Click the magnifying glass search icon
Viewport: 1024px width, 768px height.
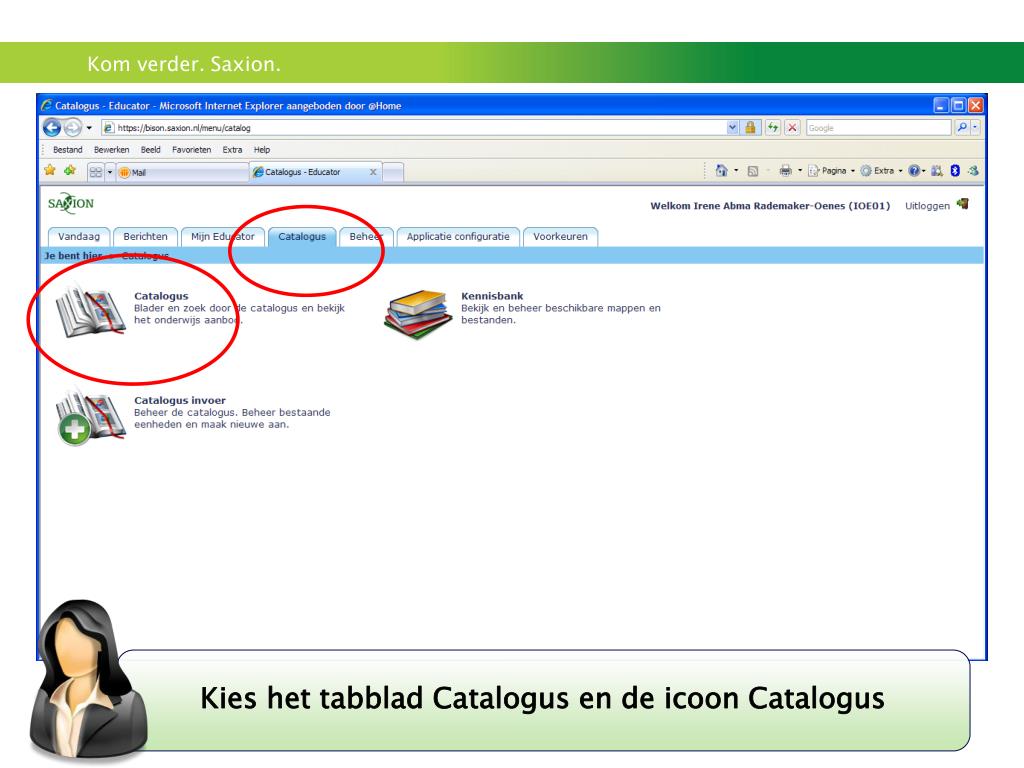click(x=961, y=128)
